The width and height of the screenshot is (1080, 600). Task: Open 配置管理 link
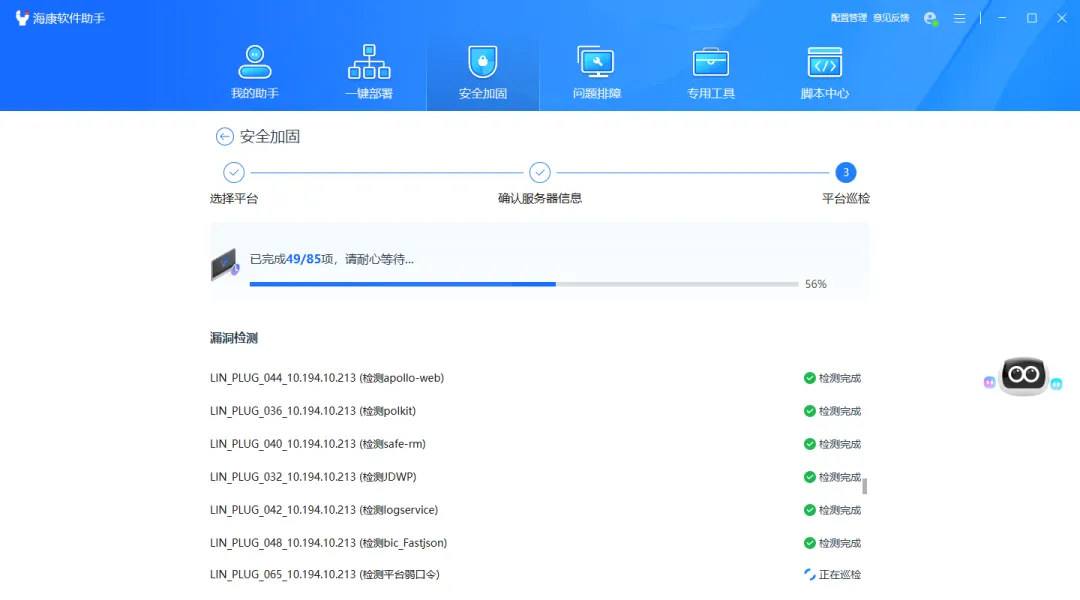pos(849,18)
